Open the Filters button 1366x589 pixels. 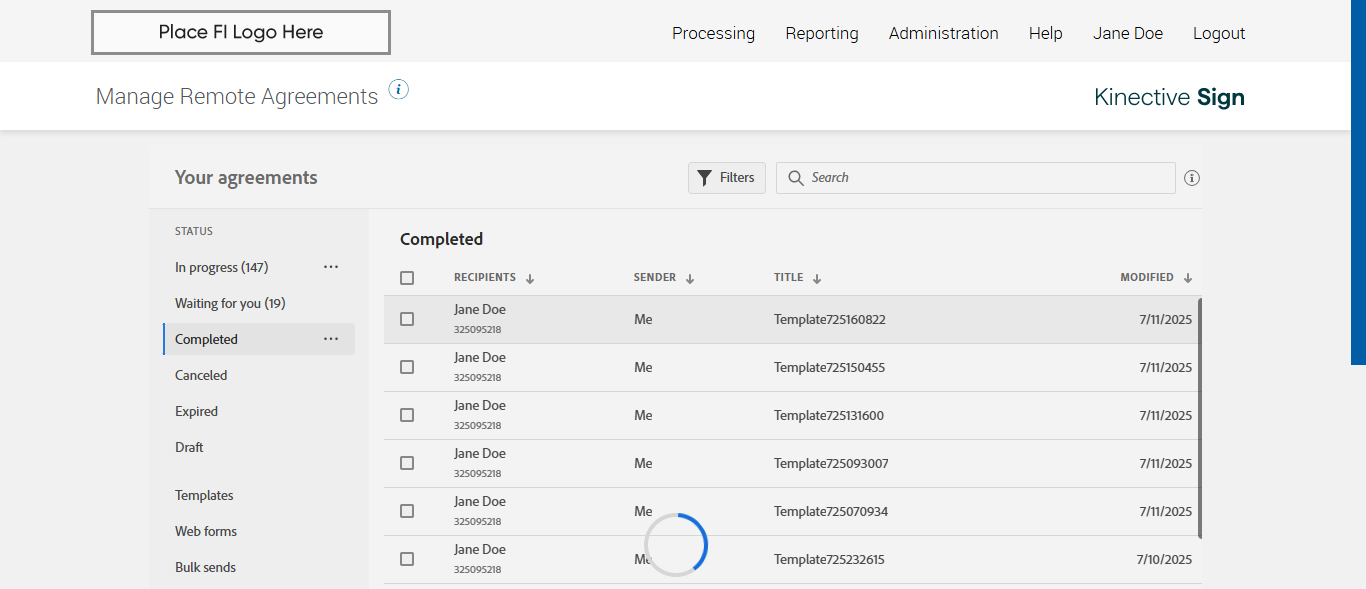click(727, 178)
